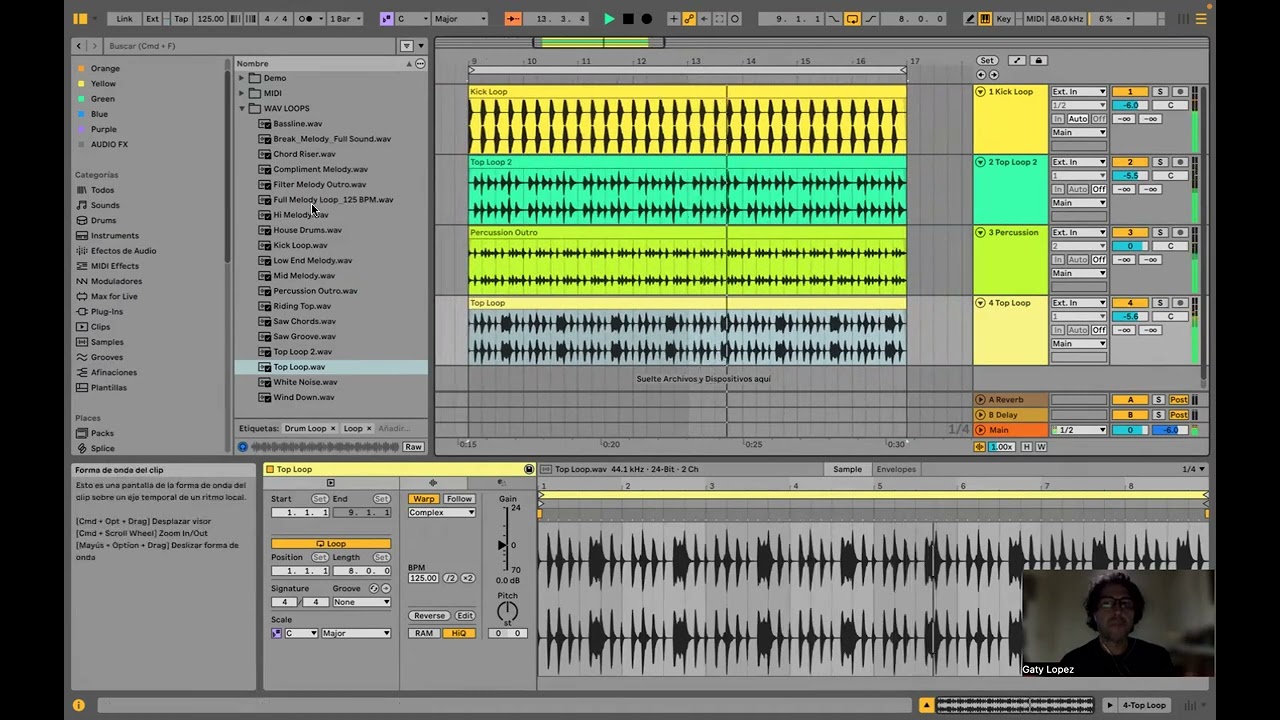This screenshot has height=720, width=1280.
Task: Open the browser filter view funnel icon
Action: [x=406, y=46]
